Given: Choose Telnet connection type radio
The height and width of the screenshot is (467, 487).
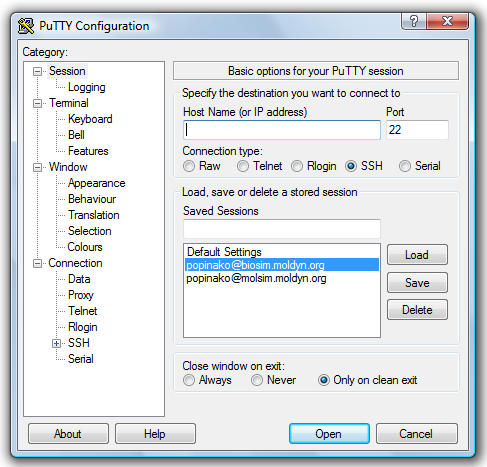Looking at the screenshot, I should click(x=243, y=166).
